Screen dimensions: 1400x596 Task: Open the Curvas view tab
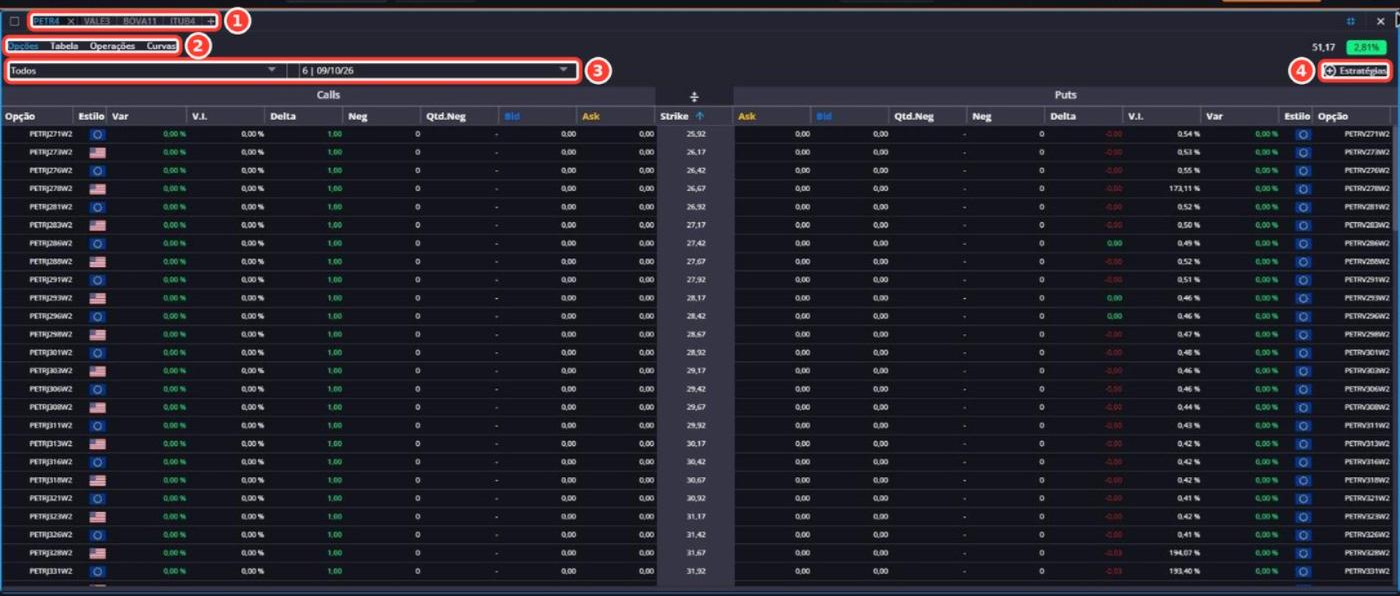pyautogui.click(x=161, y=46)
